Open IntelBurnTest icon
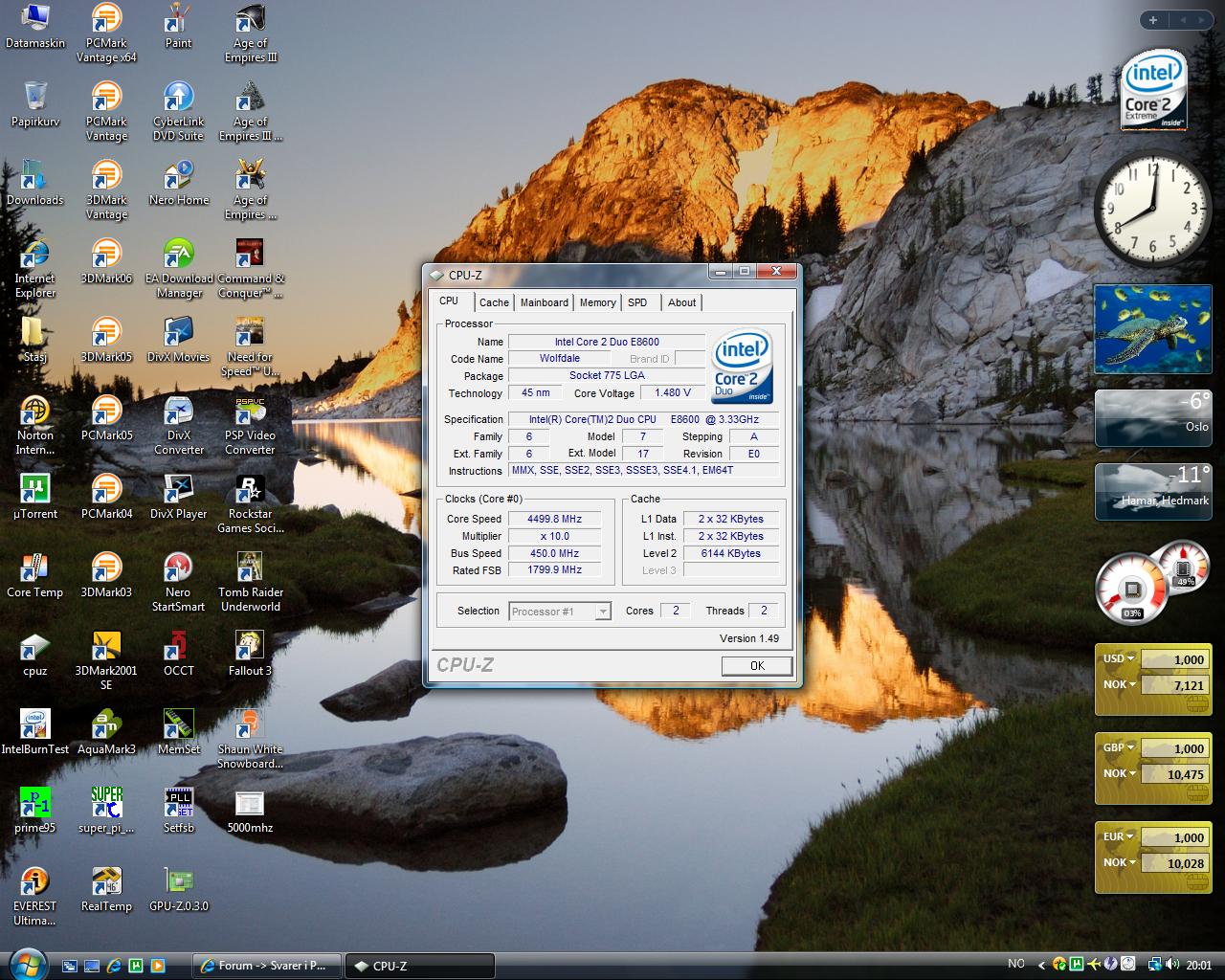Screen dimensions: 1225x980 click(x=35, y=733)
